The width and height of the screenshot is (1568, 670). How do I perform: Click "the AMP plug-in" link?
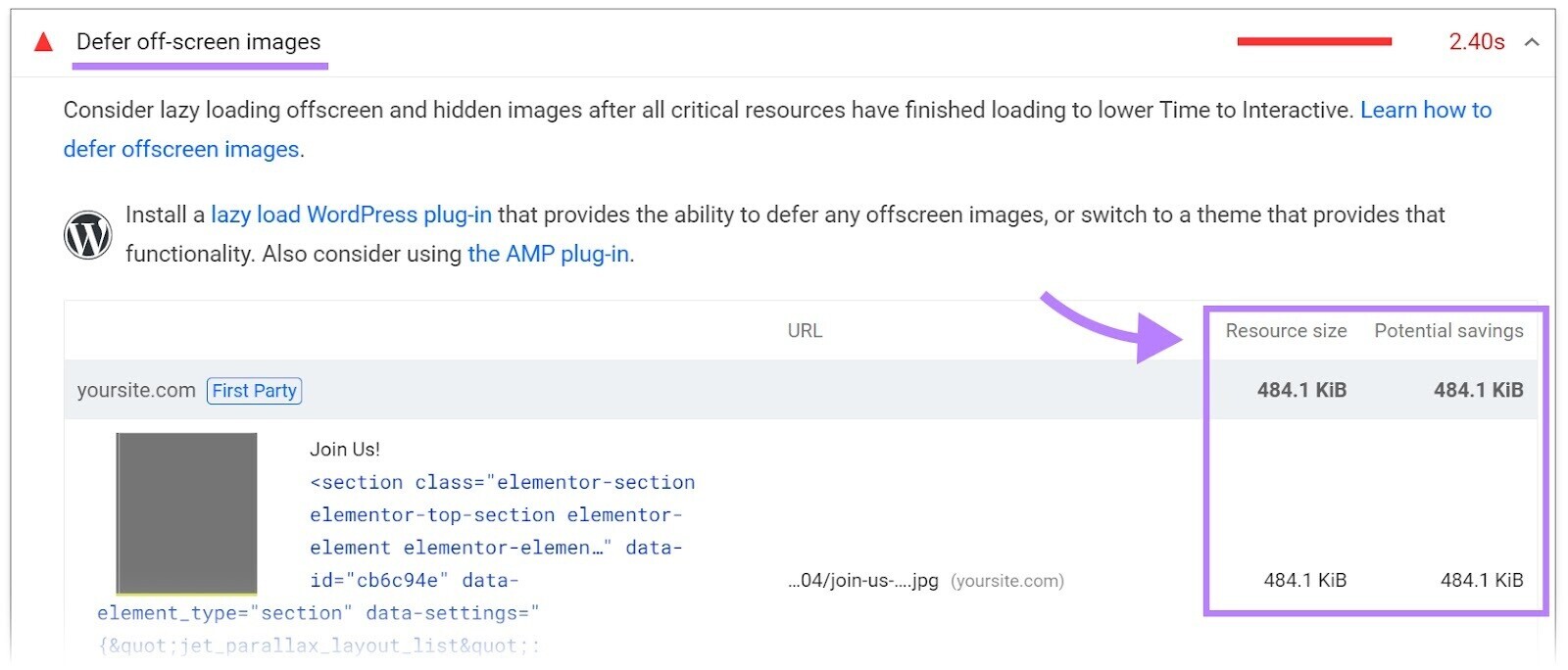coord(549,254)
